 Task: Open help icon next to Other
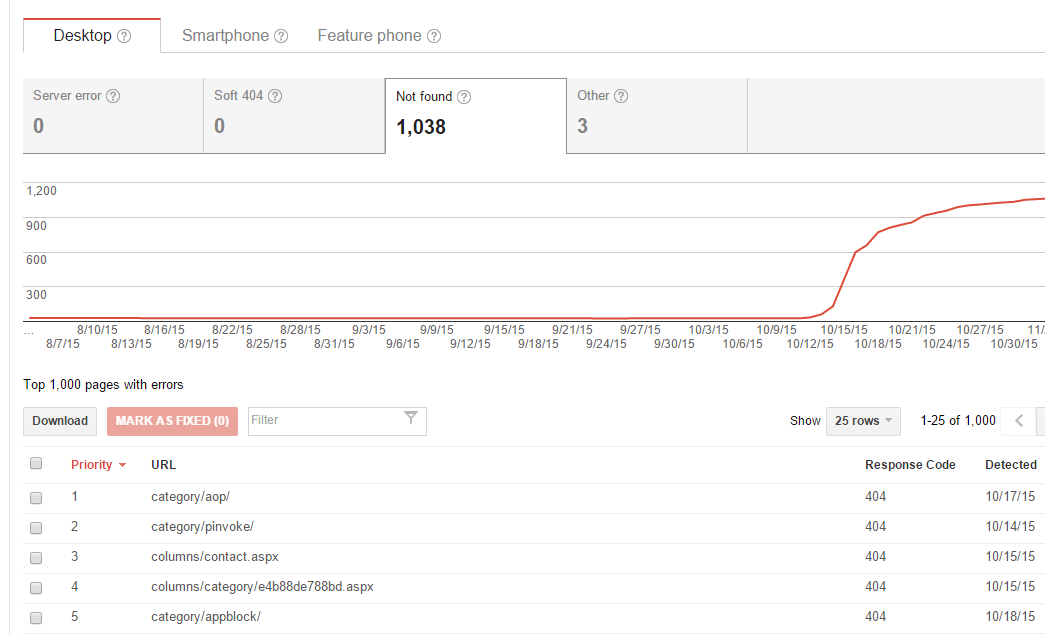621,96
